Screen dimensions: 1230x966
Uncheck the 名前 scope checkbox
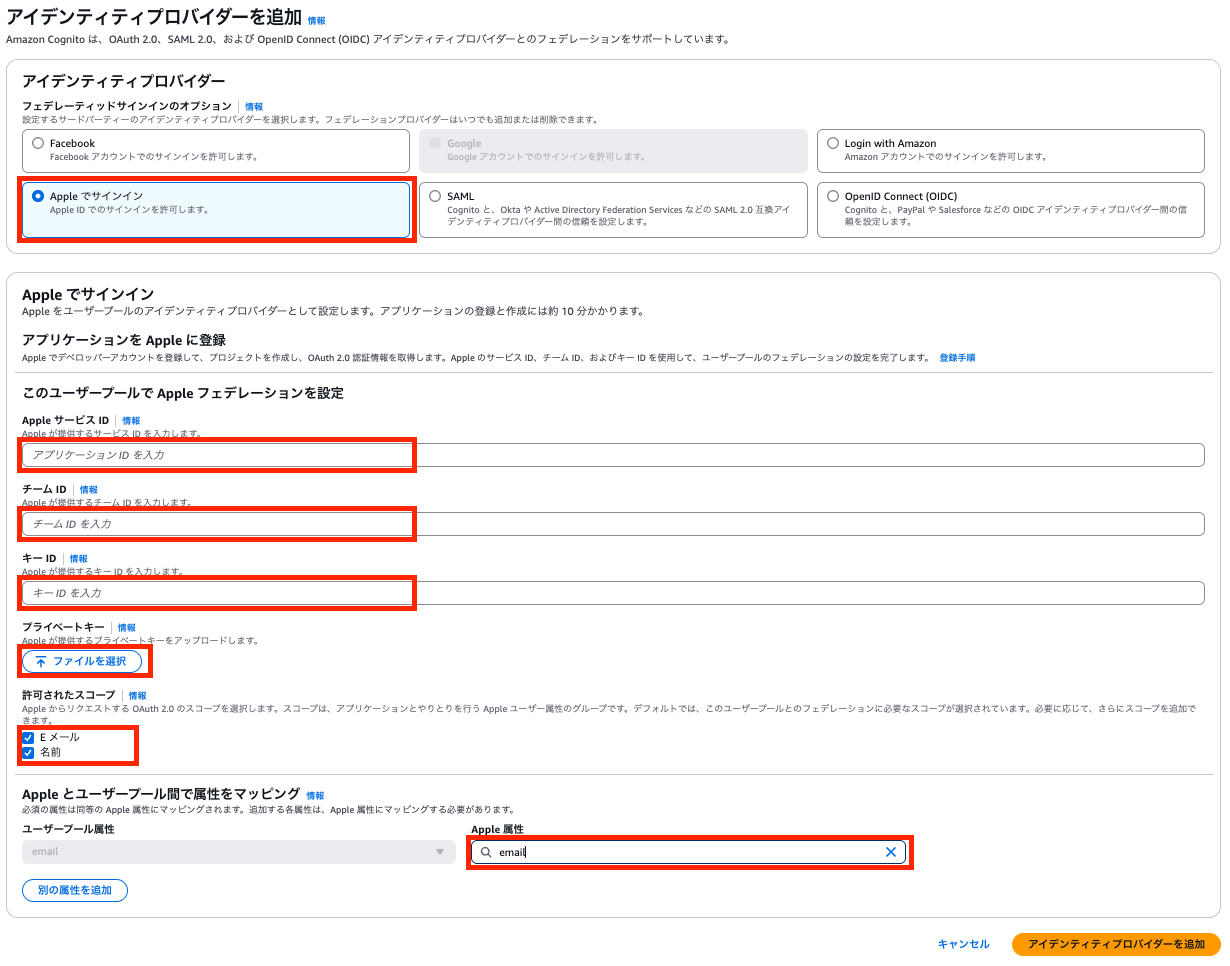pos(26,752)
